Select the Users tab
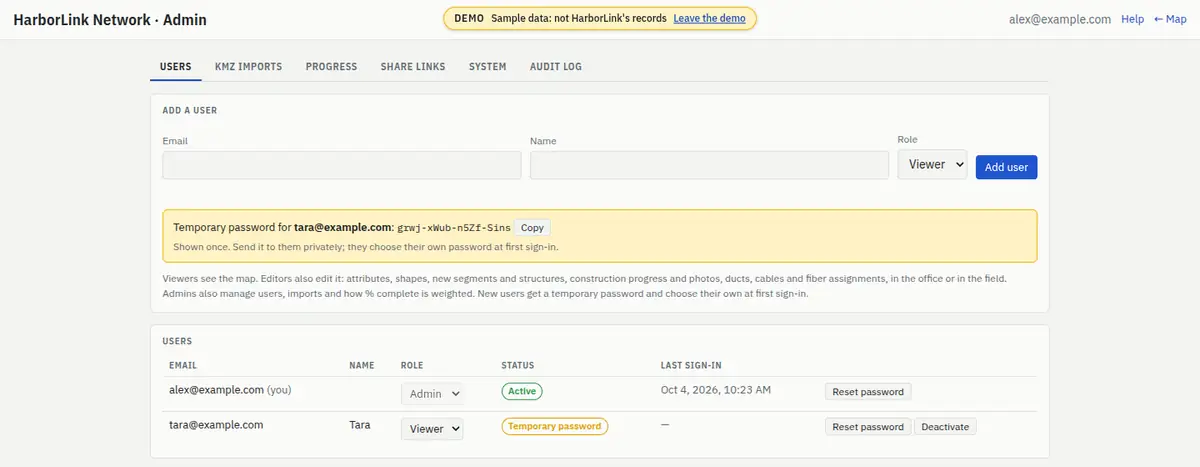The image size is (1200, 467). pos(176,67)
